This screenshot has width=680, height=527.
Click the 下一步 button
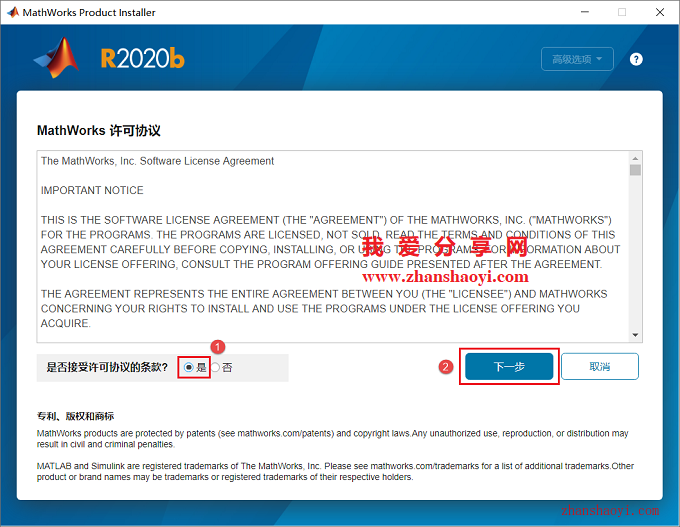click(x=509, y=367)
